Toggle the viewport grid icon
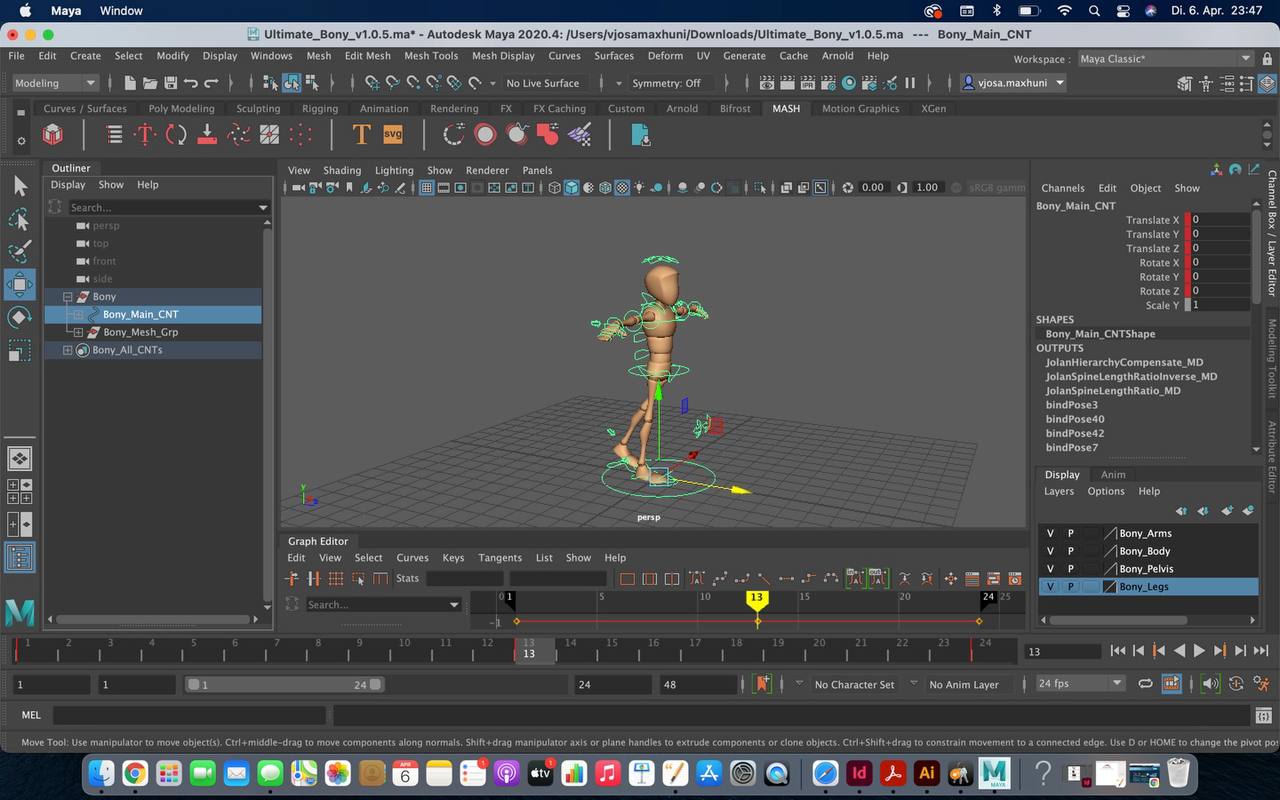This screenshot has width=1280, height=800. [x=426, y=187]
